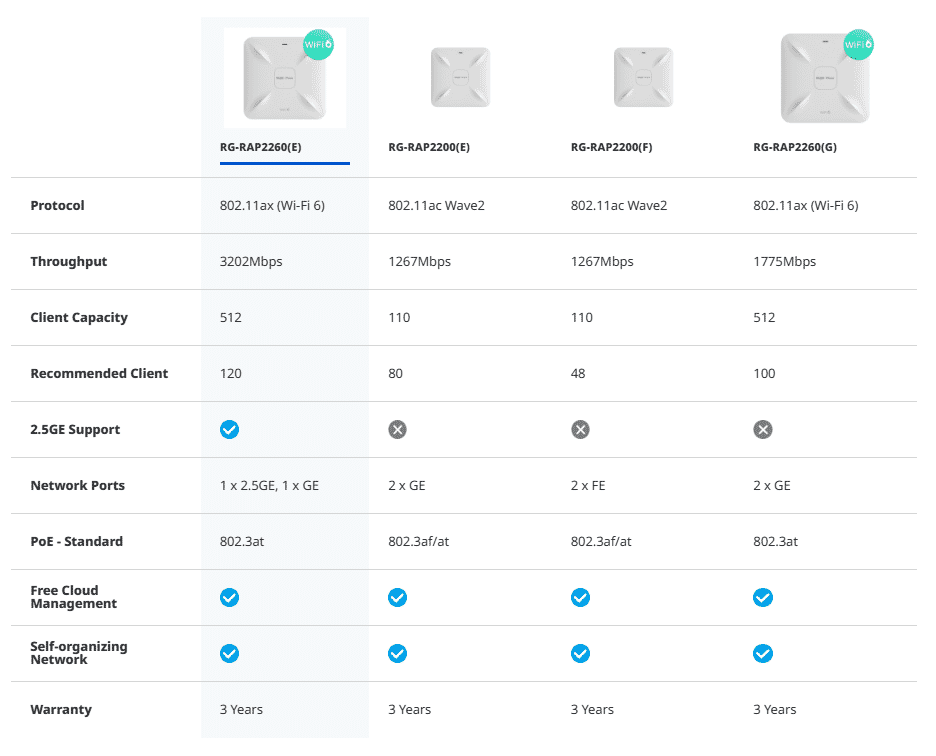Open the RG-RAP2260(G) model name link
The height and width of the screenshot is (756, 936).
point(795,147)
